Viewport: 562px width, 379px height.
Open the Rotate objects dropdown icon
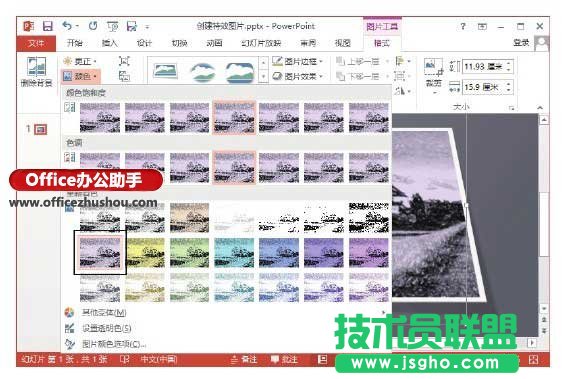[x=402, y=91]
